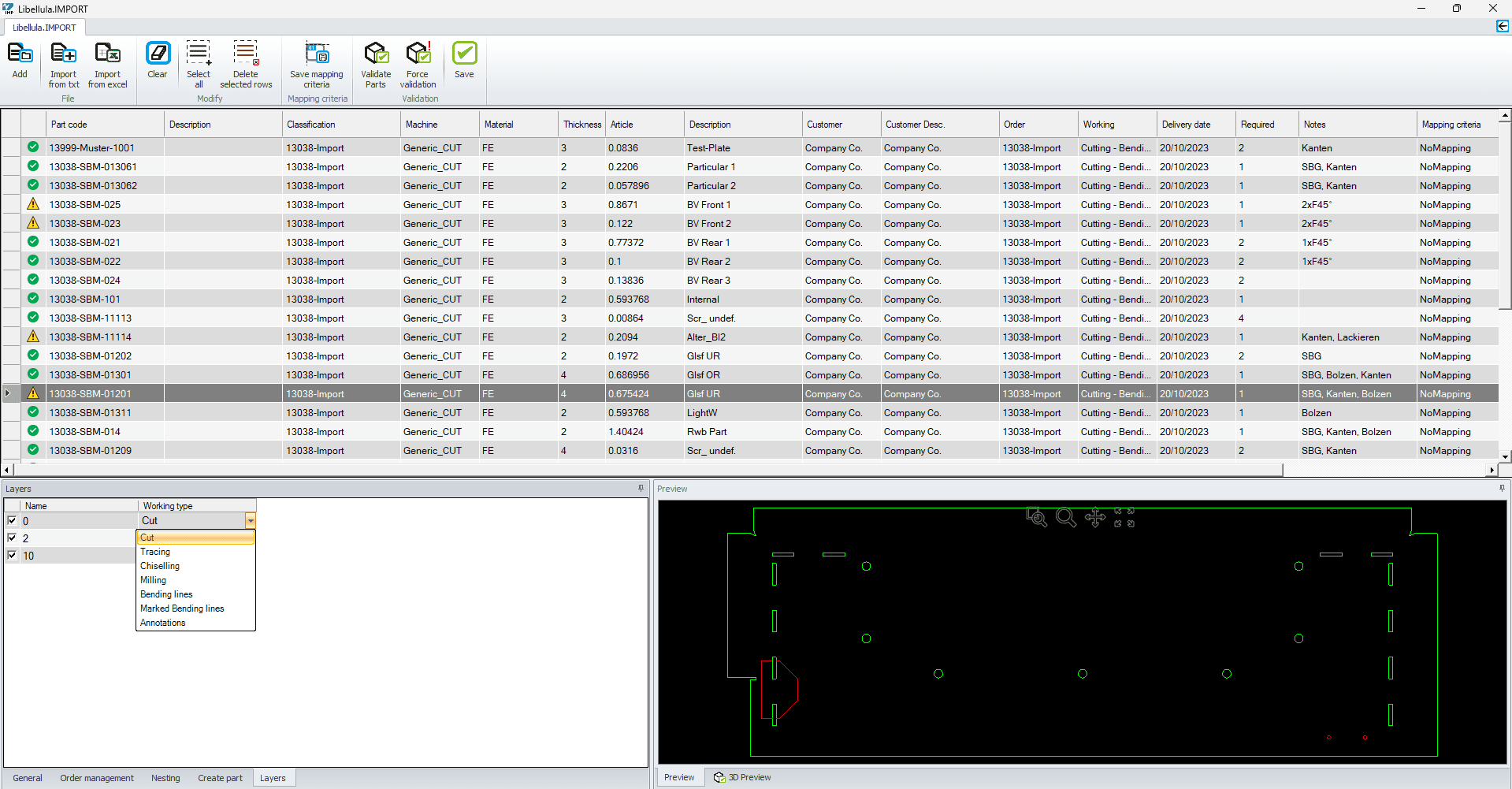Pick Milling in the working type list
Screen dimensions: 1512x789
pos(153,580)
